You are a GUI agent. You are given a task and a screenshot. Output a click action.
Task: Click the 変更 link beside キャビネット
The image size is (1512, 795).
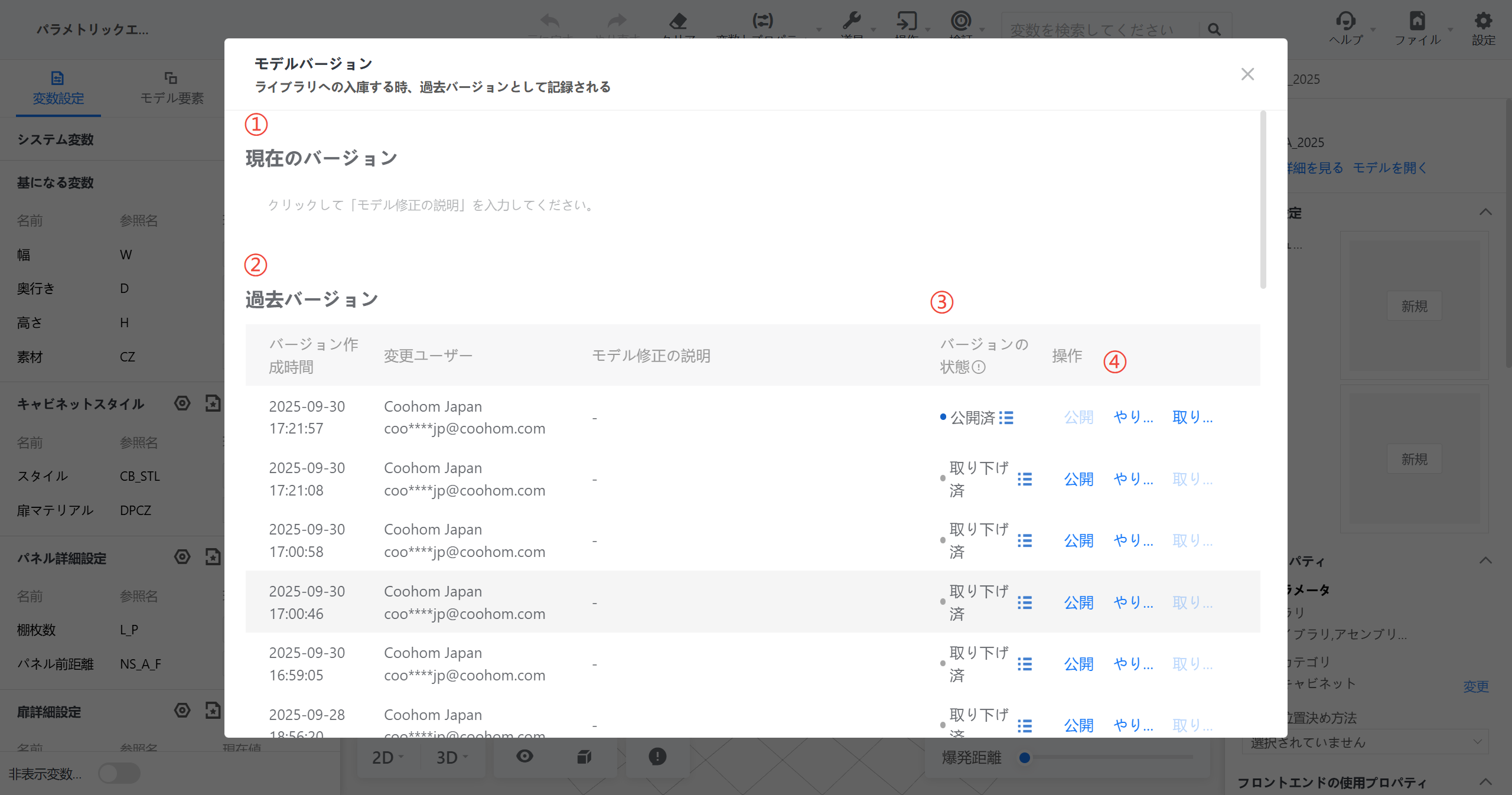[1475, 686]
